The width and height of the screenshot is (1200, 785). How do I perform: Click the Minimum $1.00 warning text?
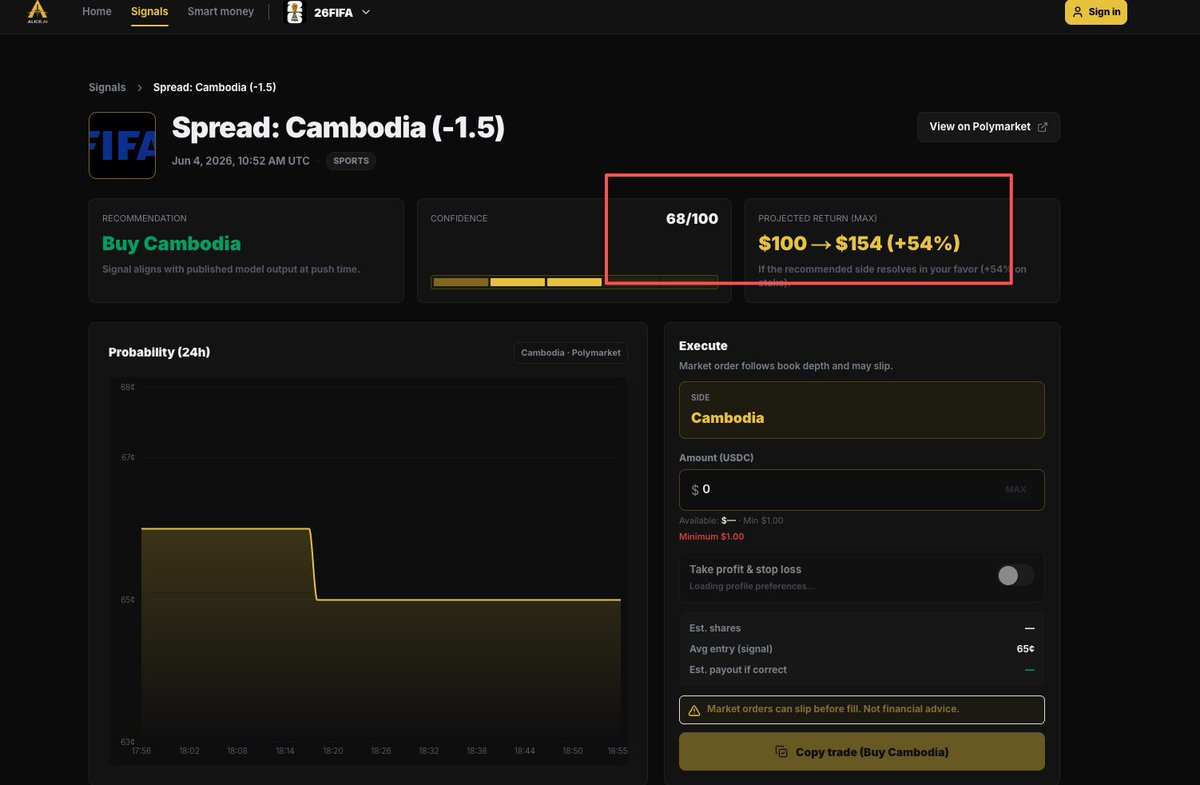tap(711, 537)
